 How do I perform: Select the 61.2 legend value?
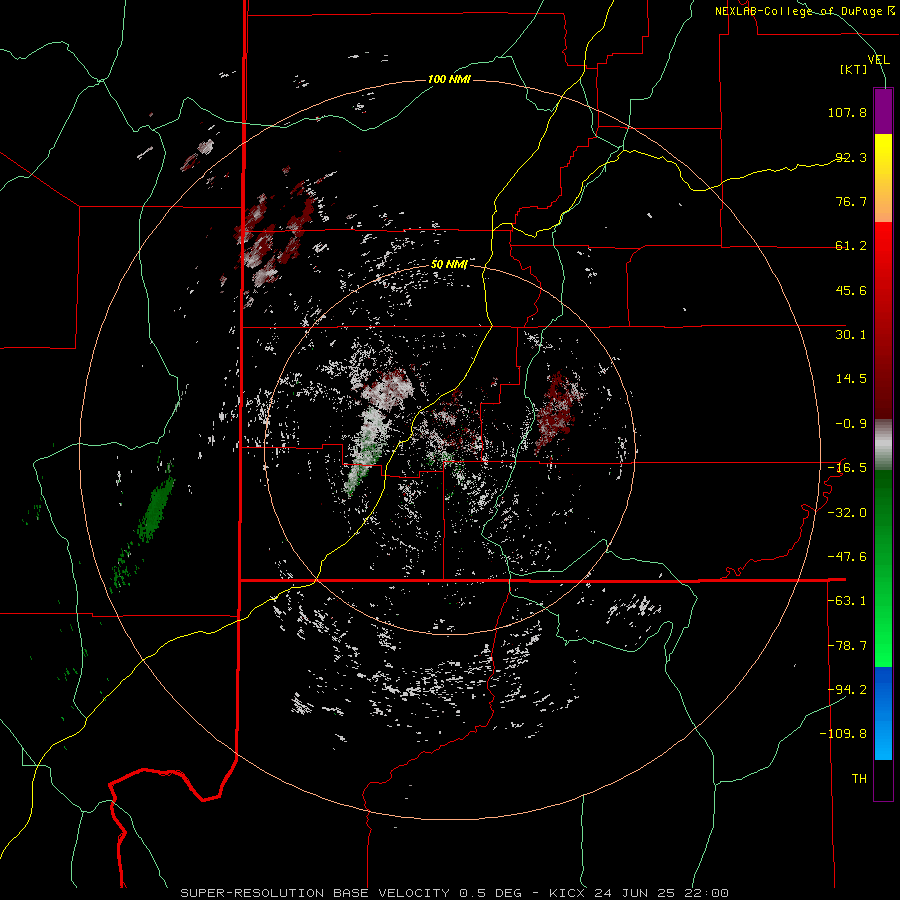(x=851, y=246)
